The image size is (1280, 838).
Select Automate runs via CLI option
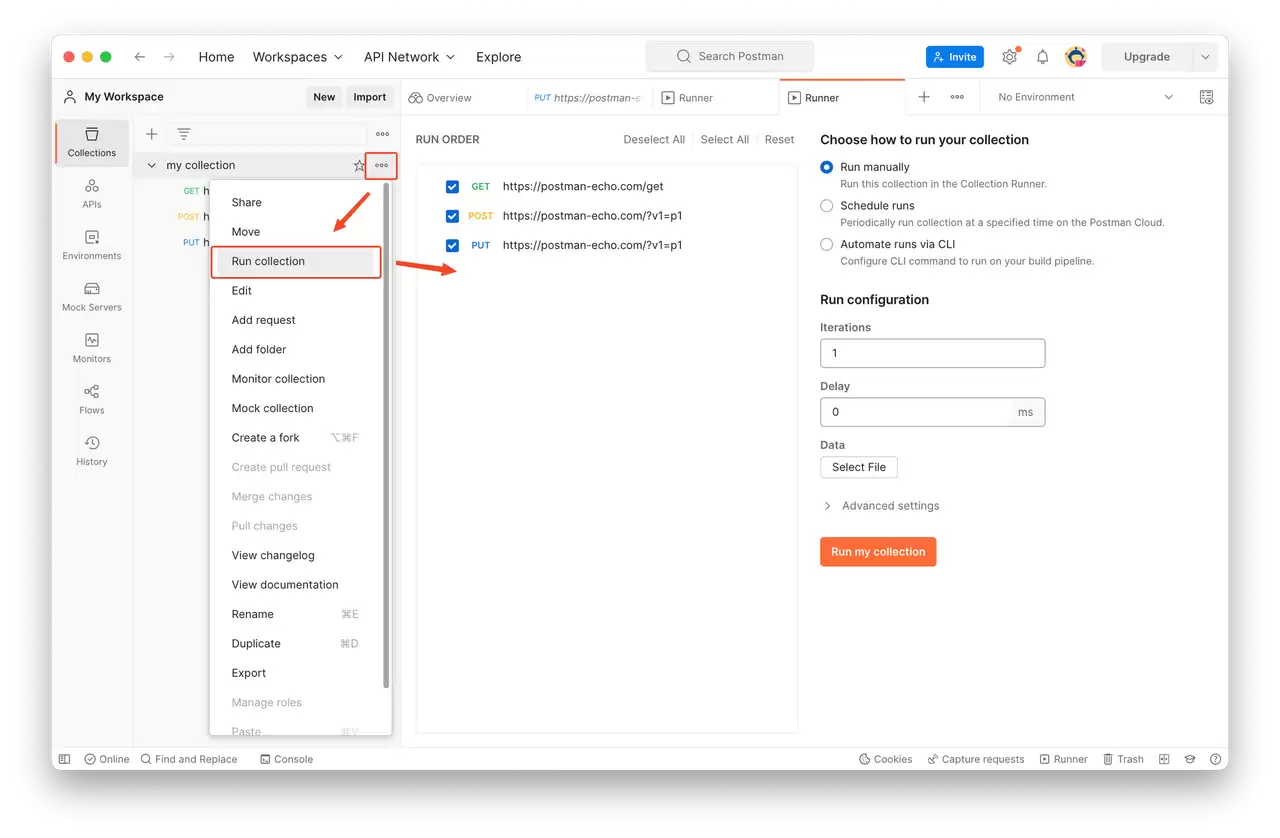(x=826, y=244)
